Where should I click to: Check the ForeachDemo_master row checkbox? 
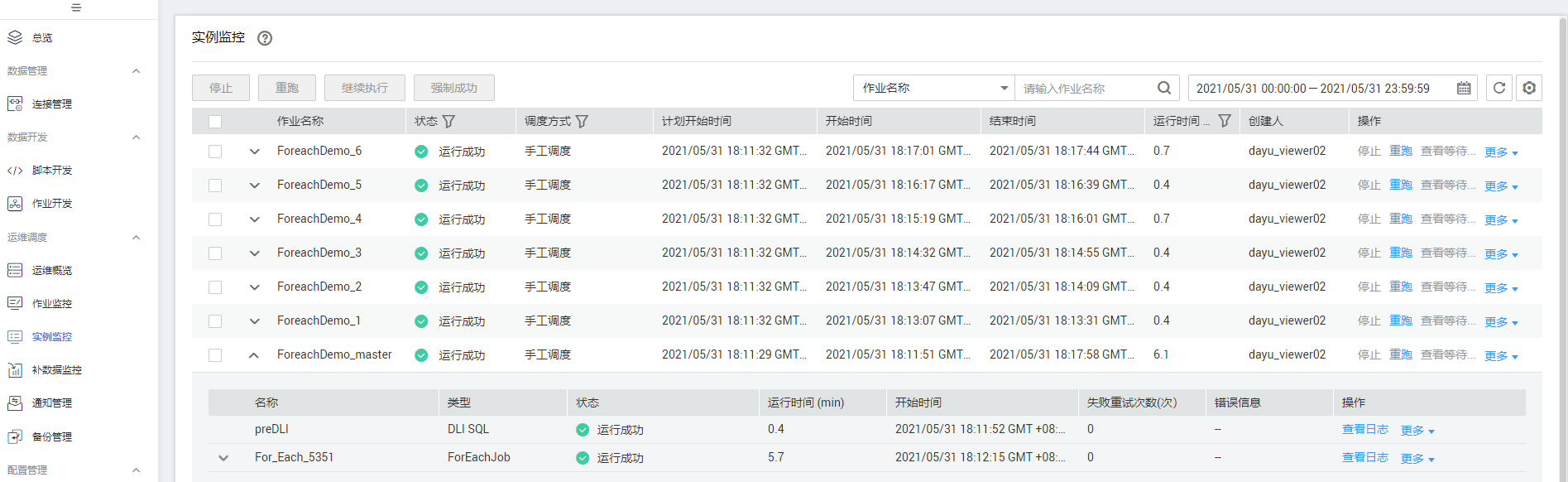click(x=215, y=355)
